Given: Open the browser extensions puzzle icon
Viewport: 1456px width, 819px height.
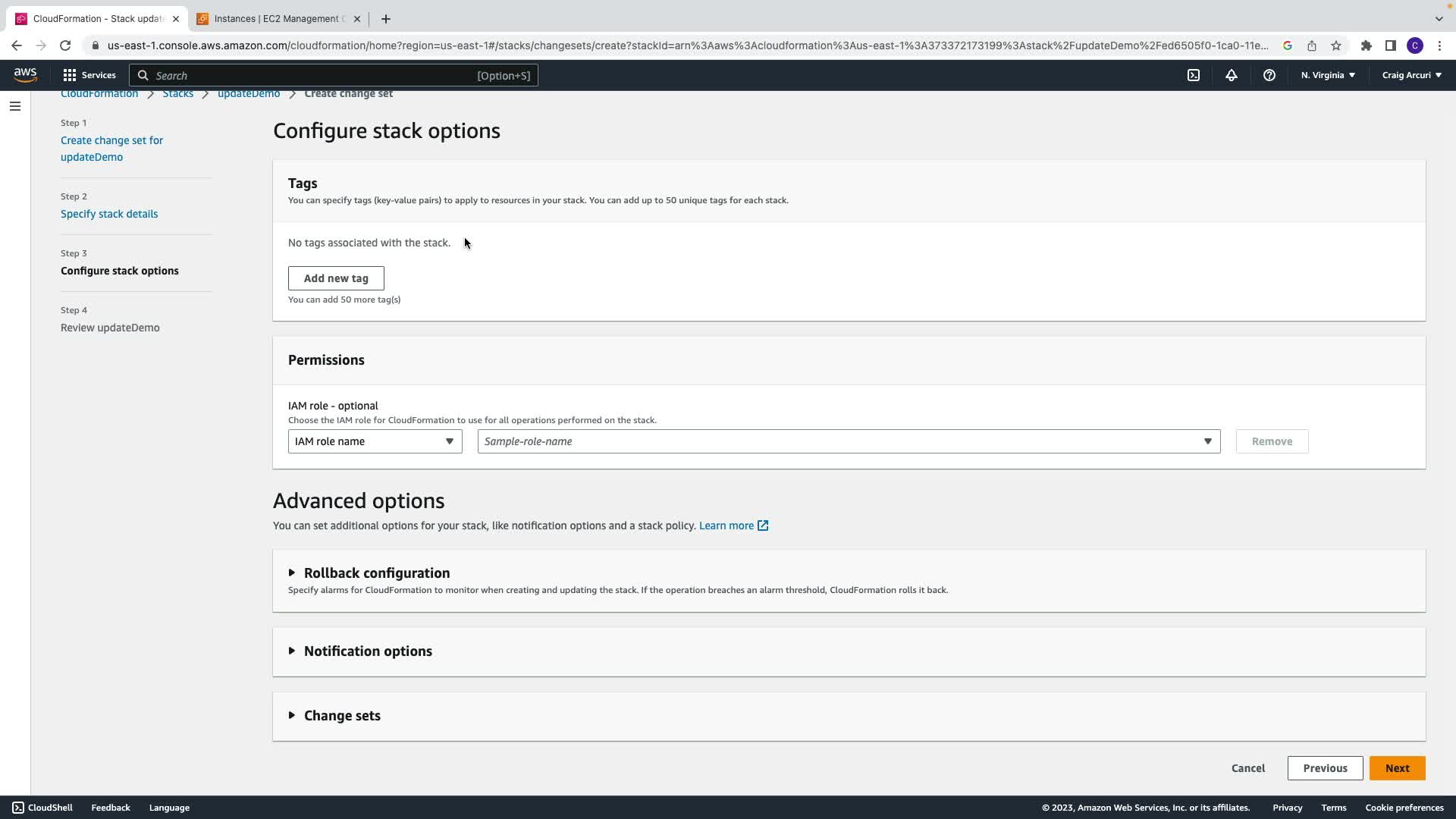Looking at the screenshot, I should click(x=1366, y=45).
